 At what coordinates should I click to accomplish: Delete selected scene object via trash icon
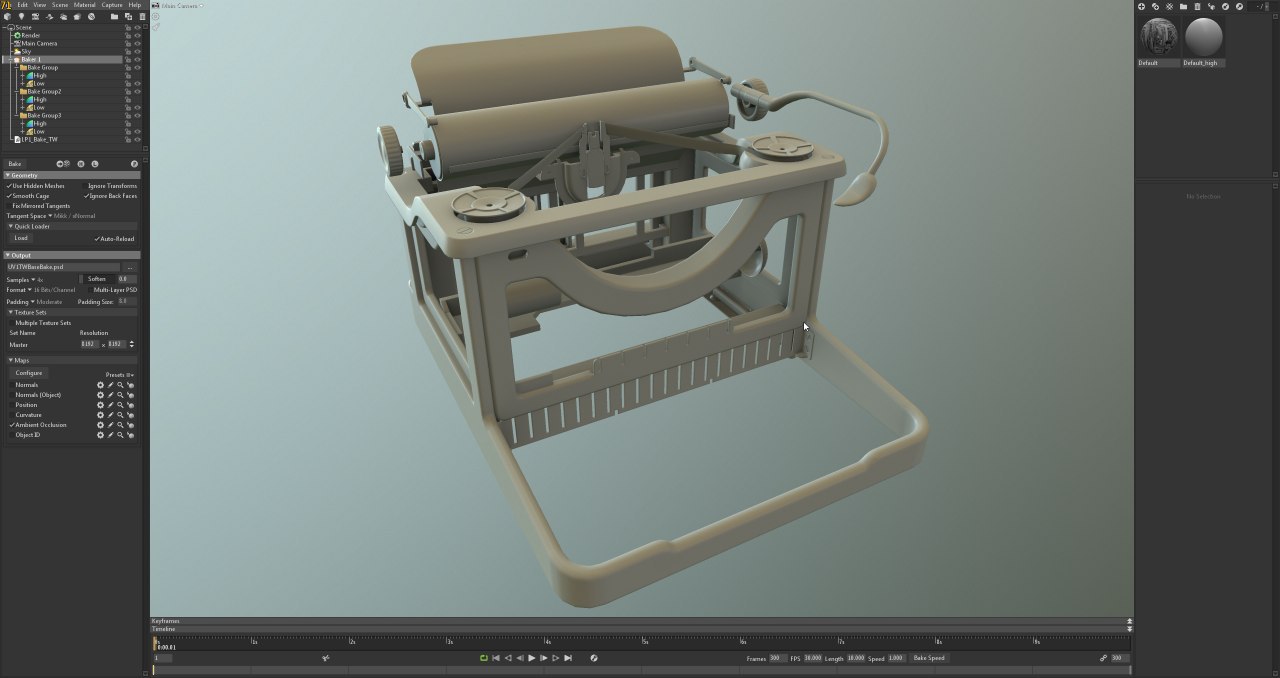142,16
